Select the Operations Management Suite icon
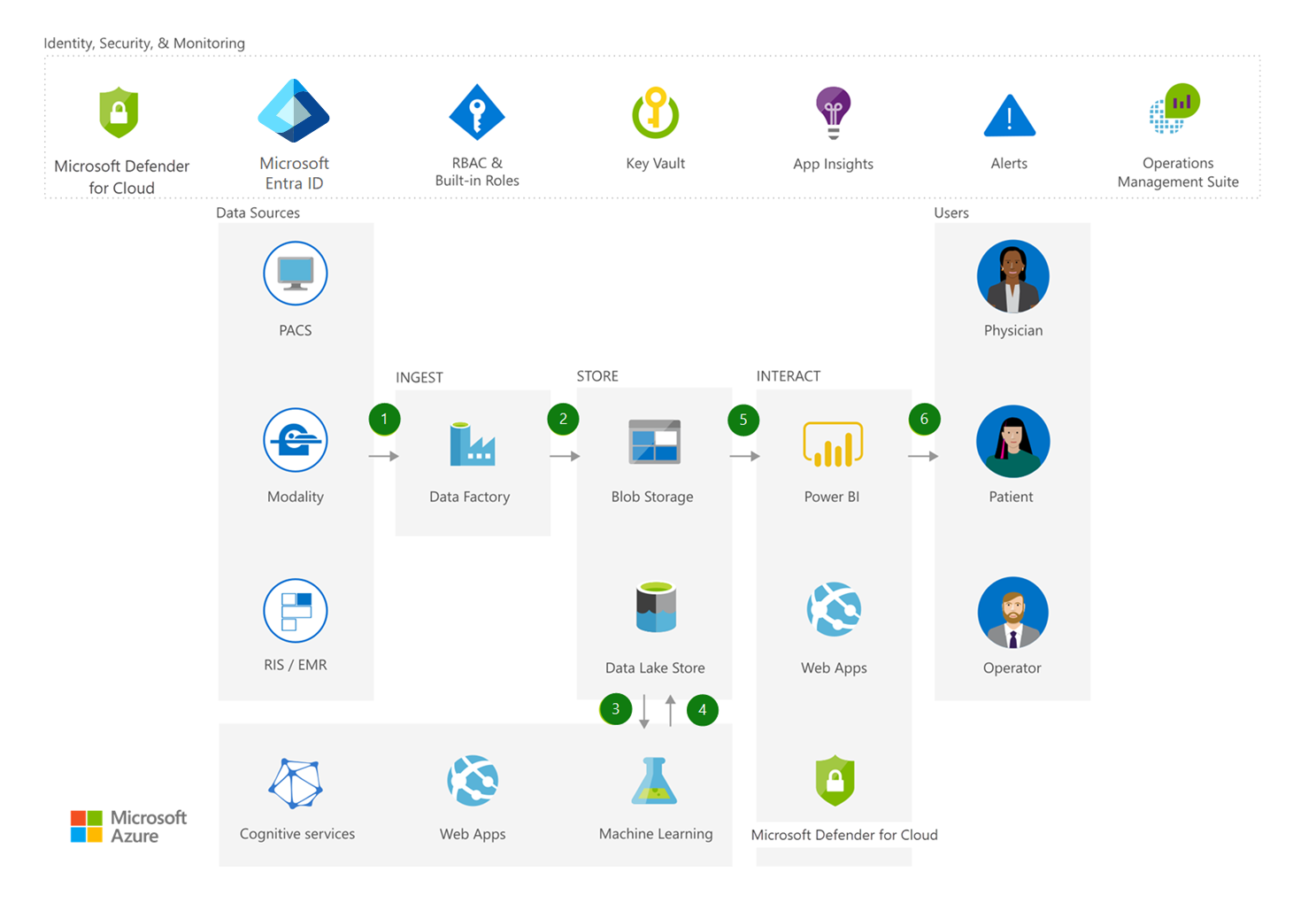 1174,108
